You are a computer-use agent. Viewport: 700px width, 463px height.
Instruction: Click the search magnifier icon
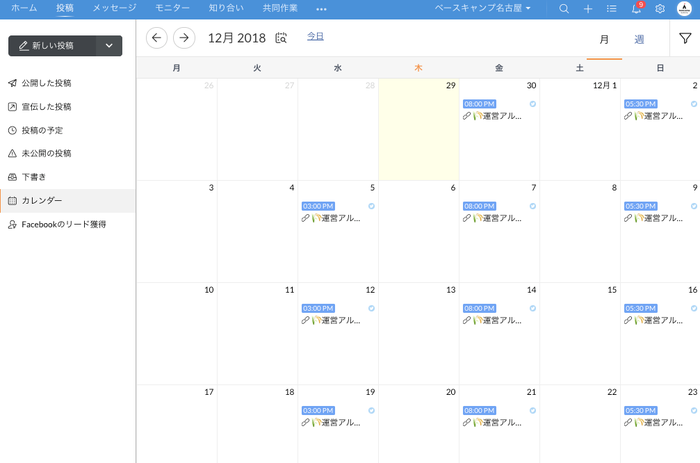coord(564,8)
